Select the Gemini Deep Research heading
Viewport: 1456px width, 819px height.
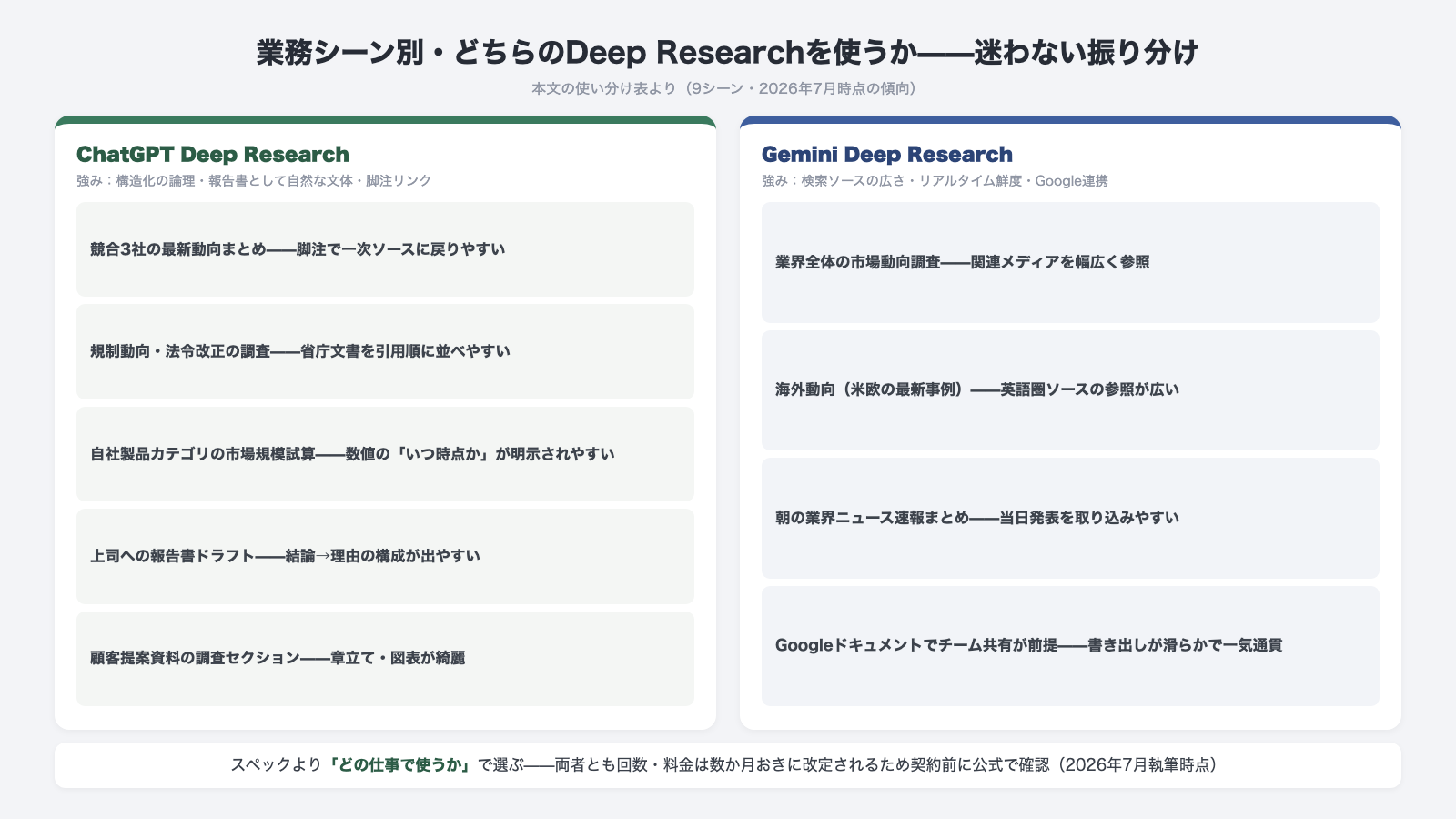coord(887,154)
